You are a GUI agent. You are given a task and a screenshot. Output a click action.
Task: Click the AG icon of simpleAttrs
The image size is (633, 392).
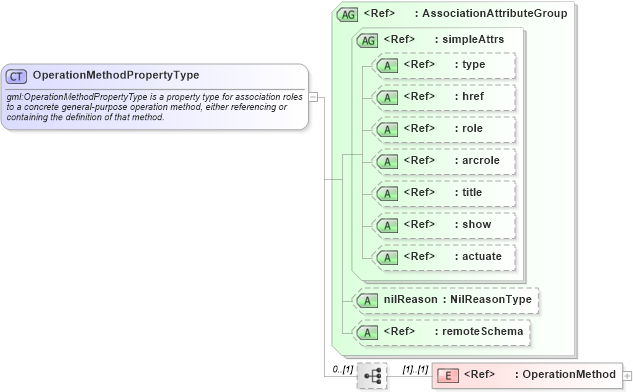(x=368, y=40)
